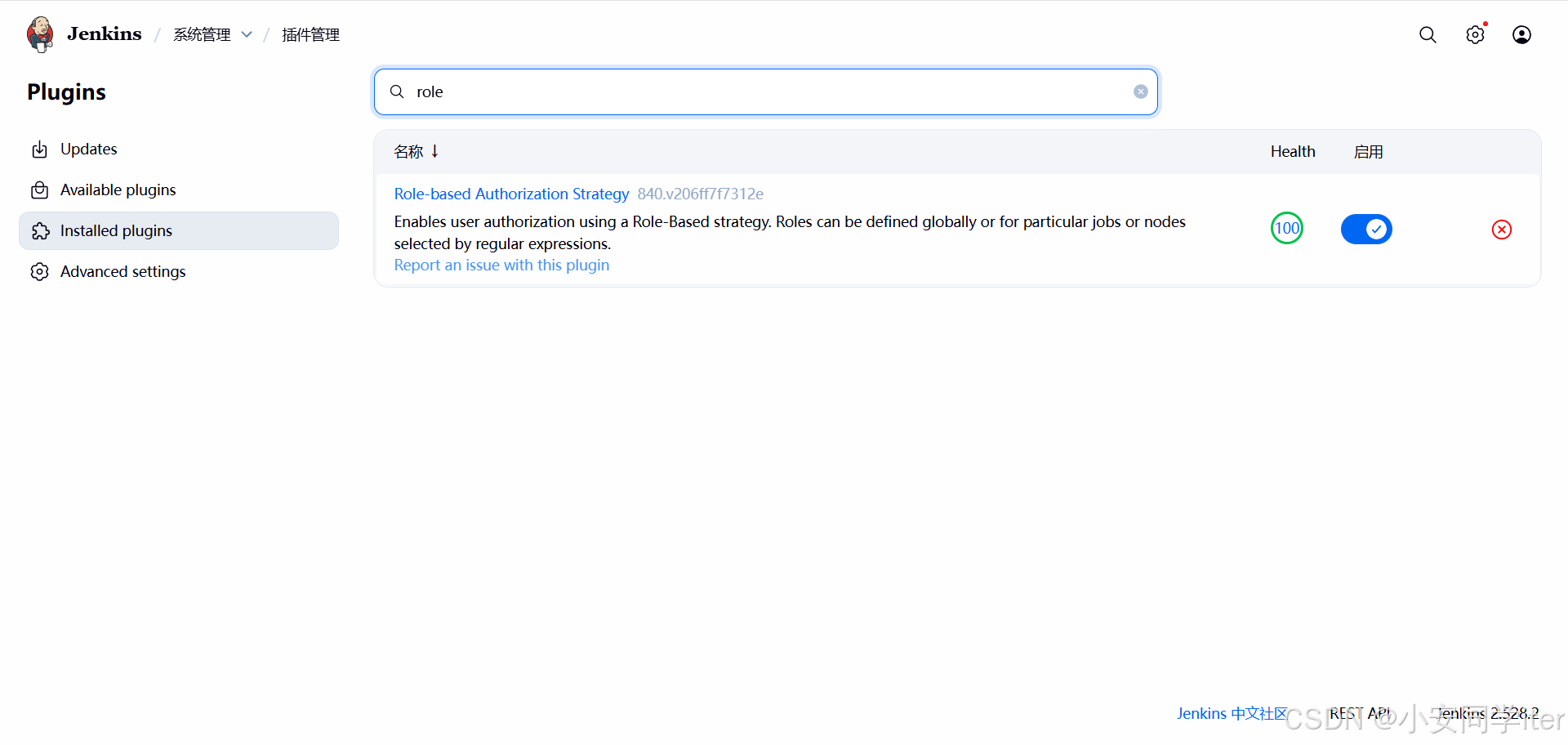The image size is (1568, 745).
Task: Click the Jenkins 2.528.2 version button
Action: pyautogui.click(x=1488, y=713)
